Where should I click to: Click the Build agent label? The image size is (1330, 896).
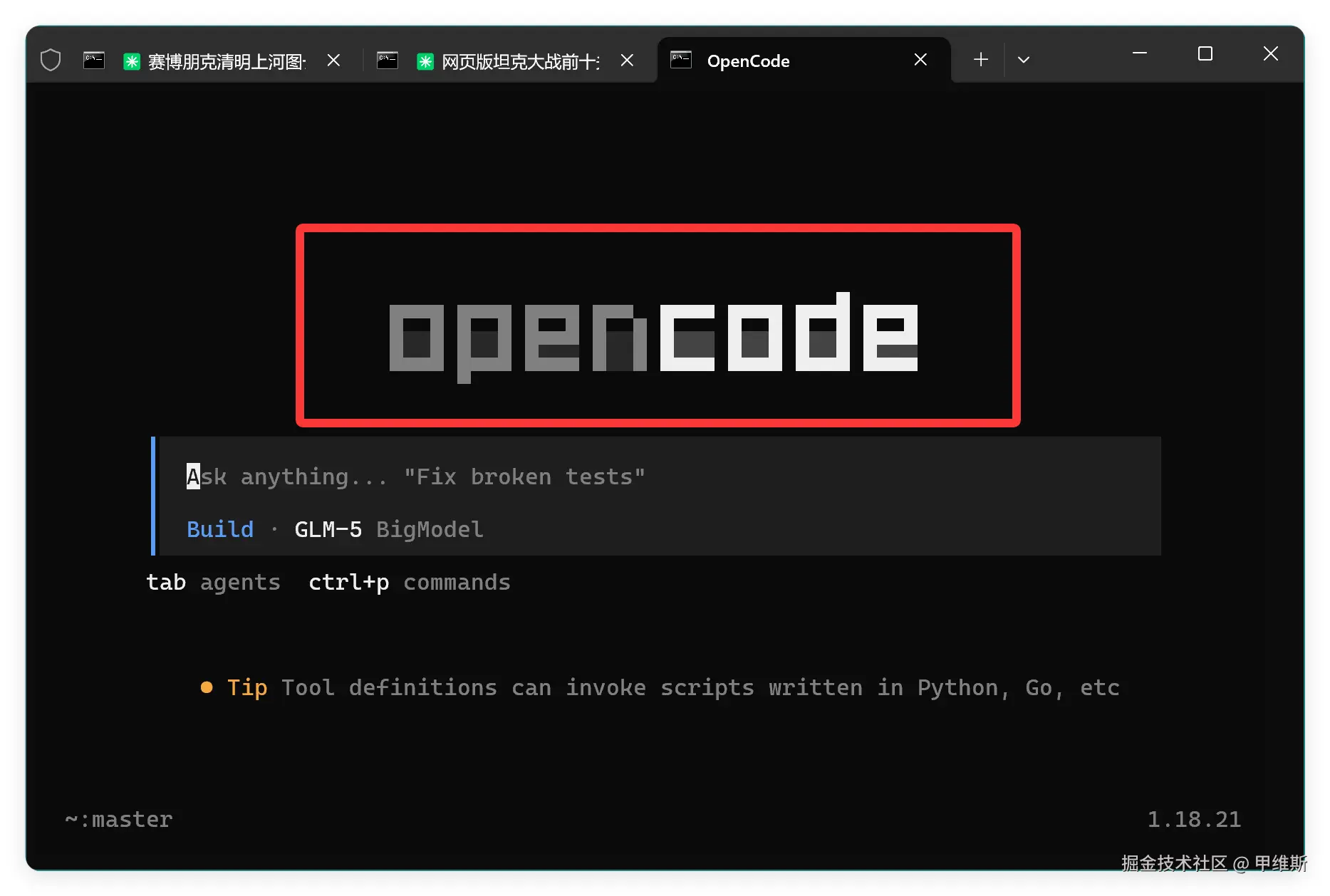[220, 530]
